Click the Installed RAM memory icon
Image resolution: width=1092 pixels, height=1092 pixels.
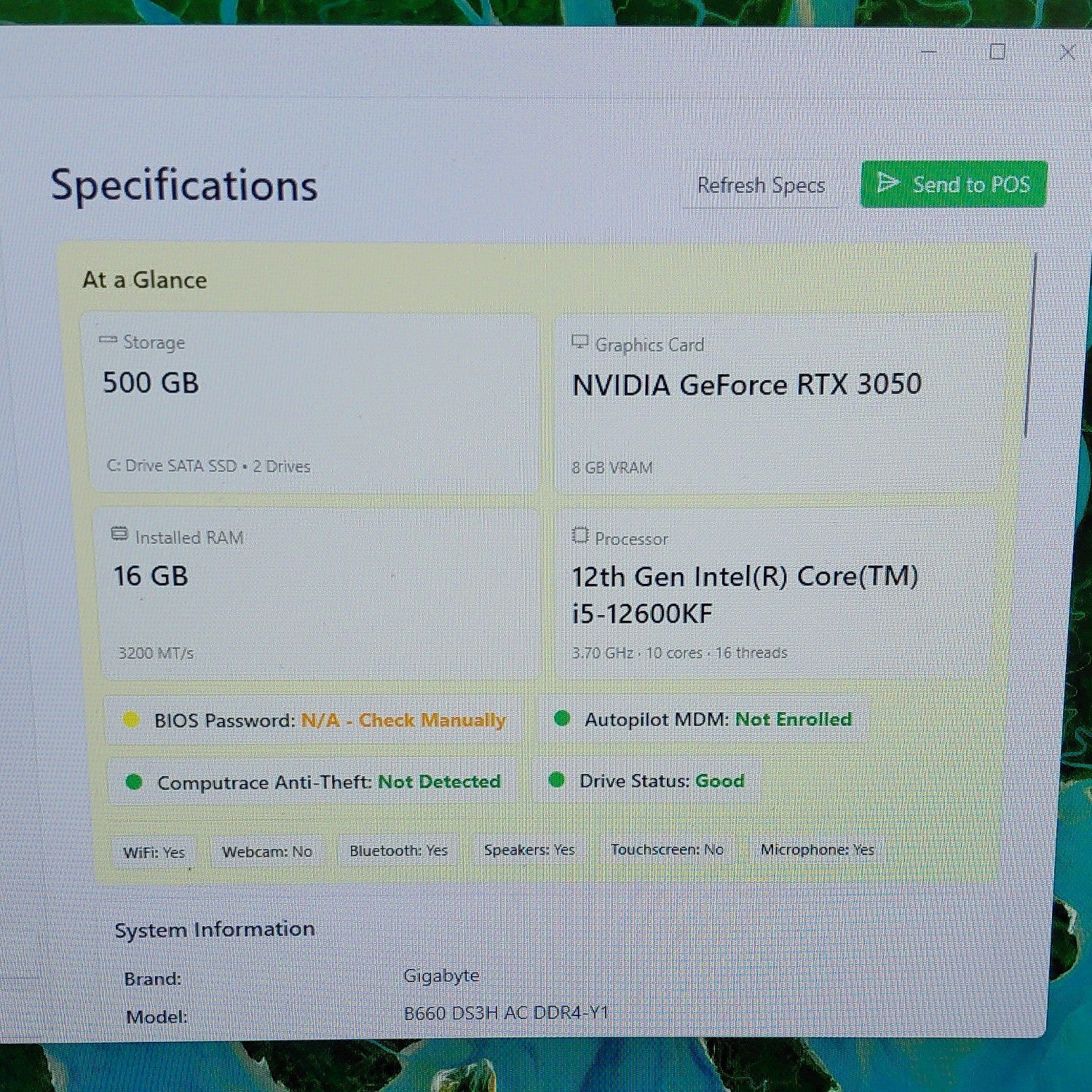click(119, 534)
